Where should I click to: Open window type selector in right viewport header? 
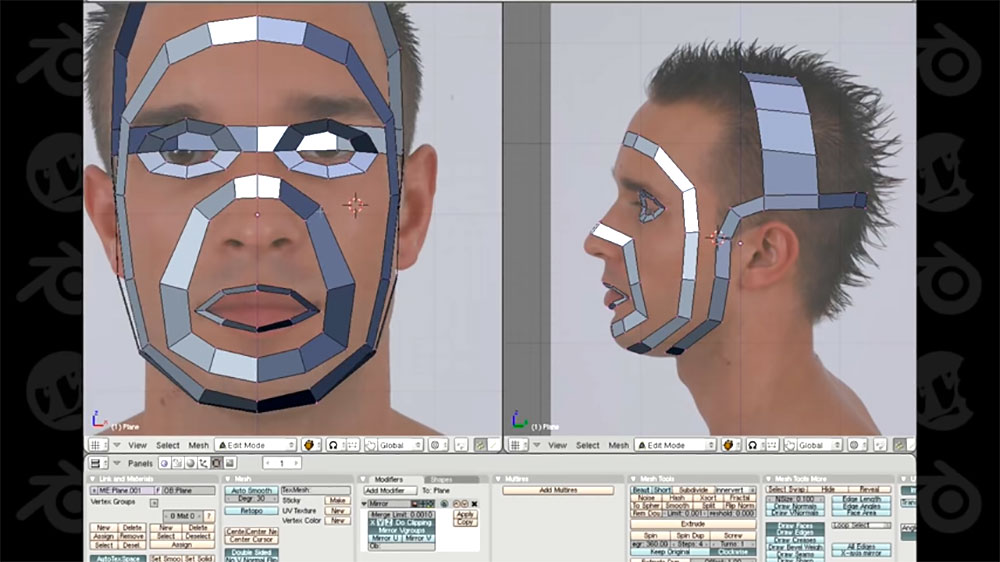point(516,445)
